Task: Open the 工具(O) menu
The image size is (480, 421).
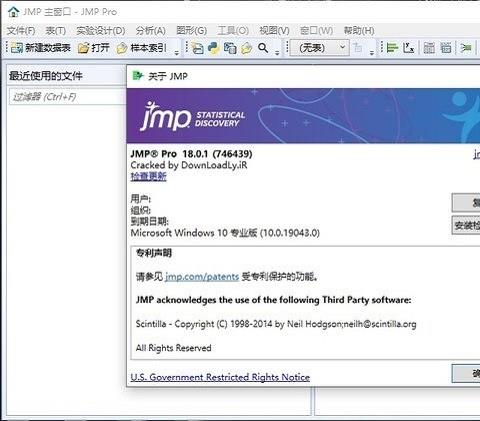Action: pyautogui.click(x=233, y=31)
